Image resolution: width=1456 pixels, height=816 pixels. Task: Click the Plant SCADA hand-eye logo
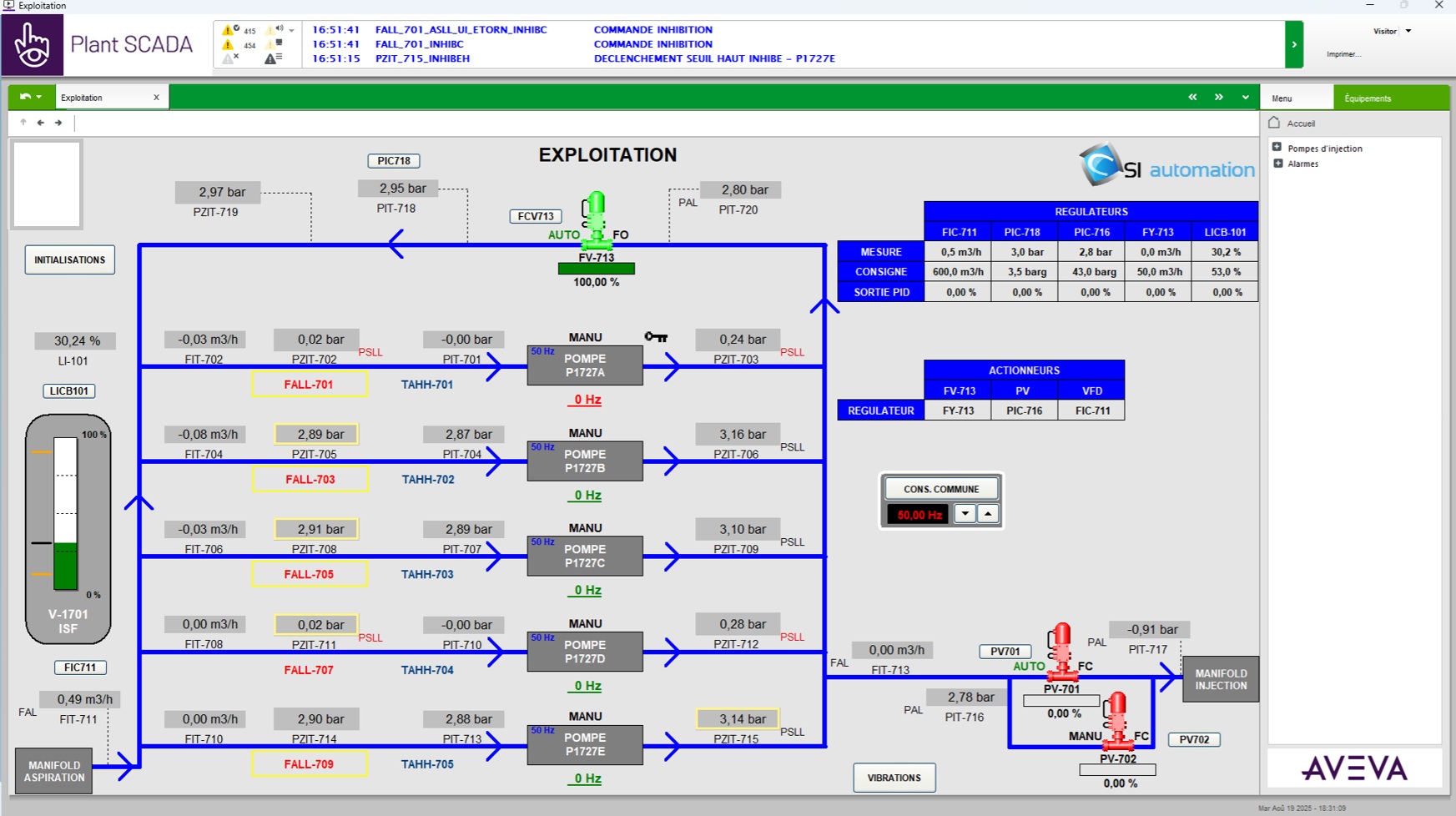point(33,45)
